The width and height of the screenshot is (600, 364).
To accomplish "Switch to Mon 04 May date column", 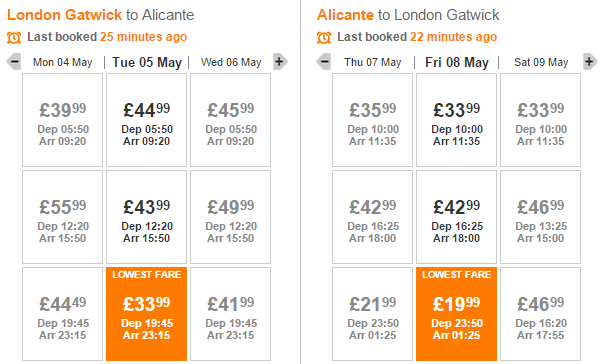I will coord(63,62).
